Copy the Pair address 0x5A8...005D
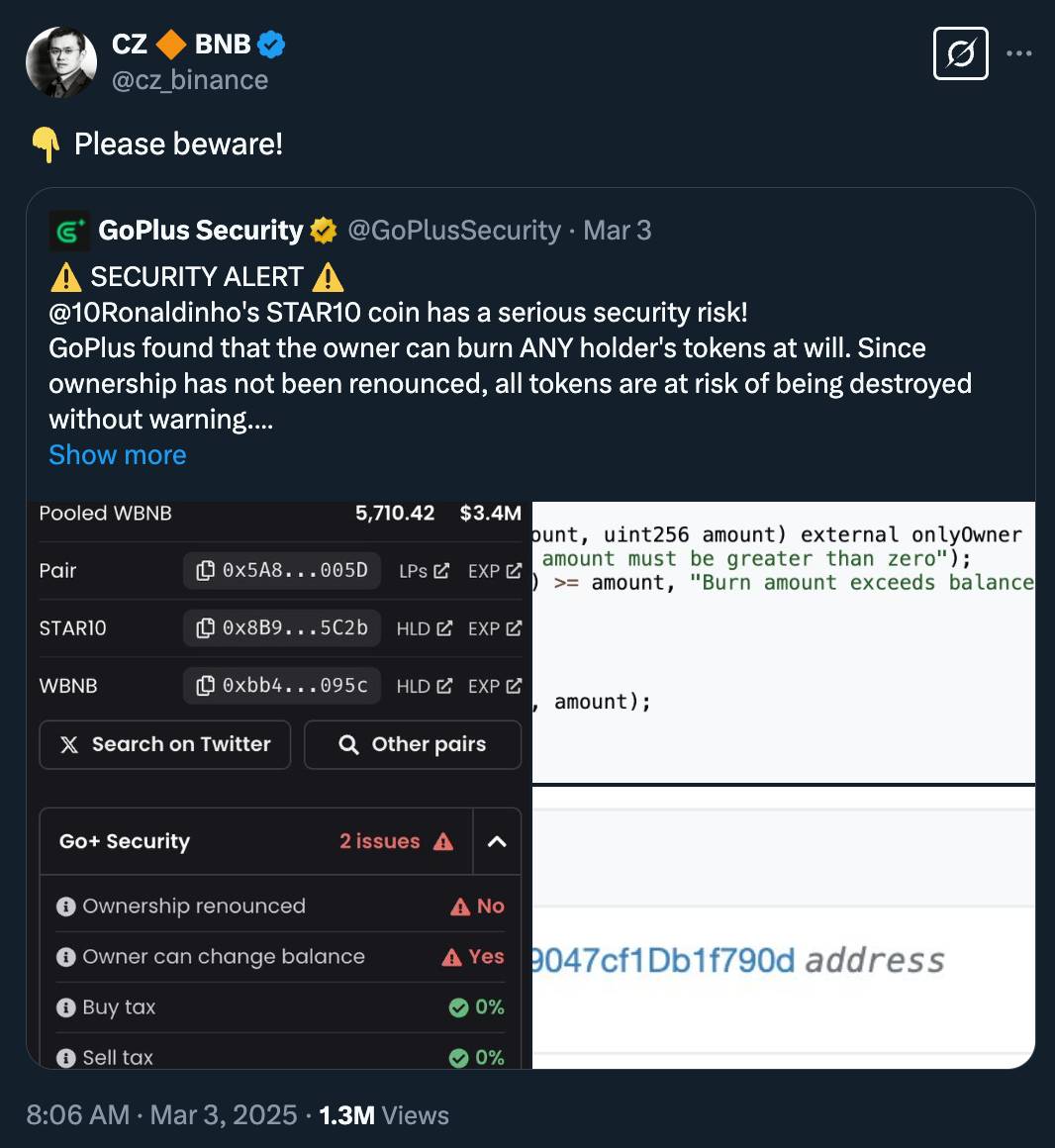1055x1148 pixels. (x=282, y=571)
